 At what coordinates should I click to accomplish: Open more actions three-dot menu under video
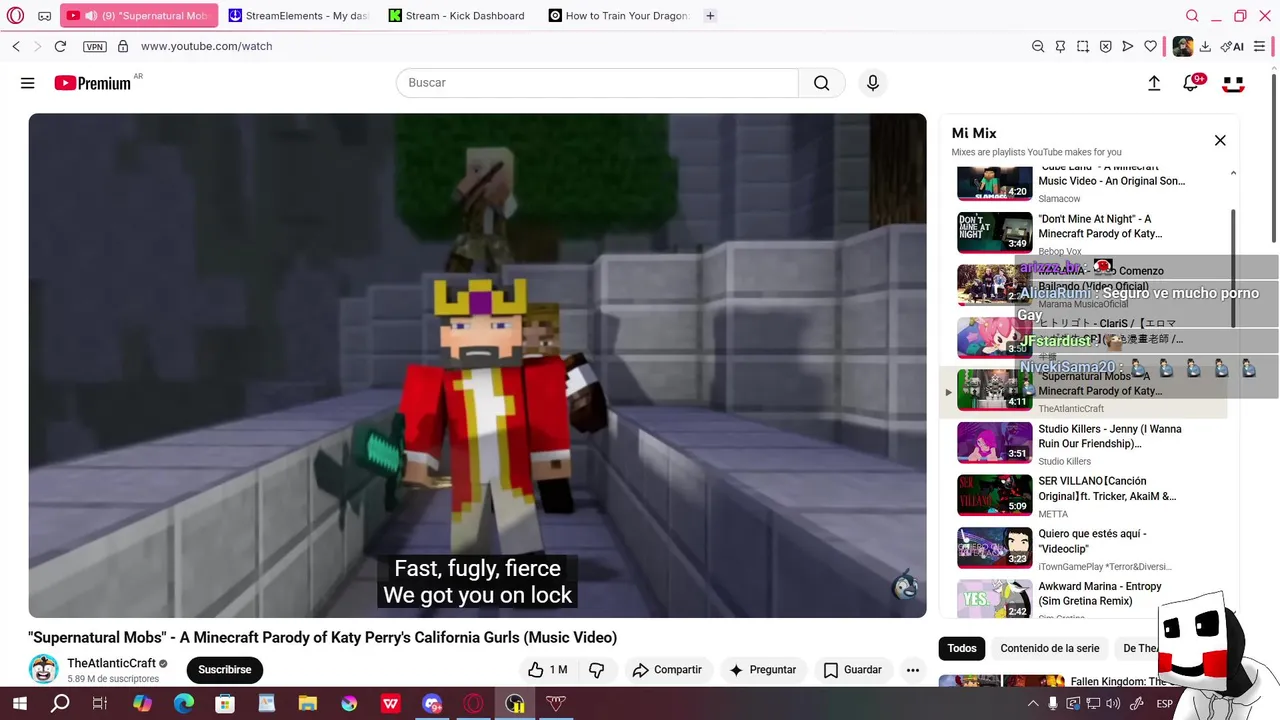pos(912,670)
